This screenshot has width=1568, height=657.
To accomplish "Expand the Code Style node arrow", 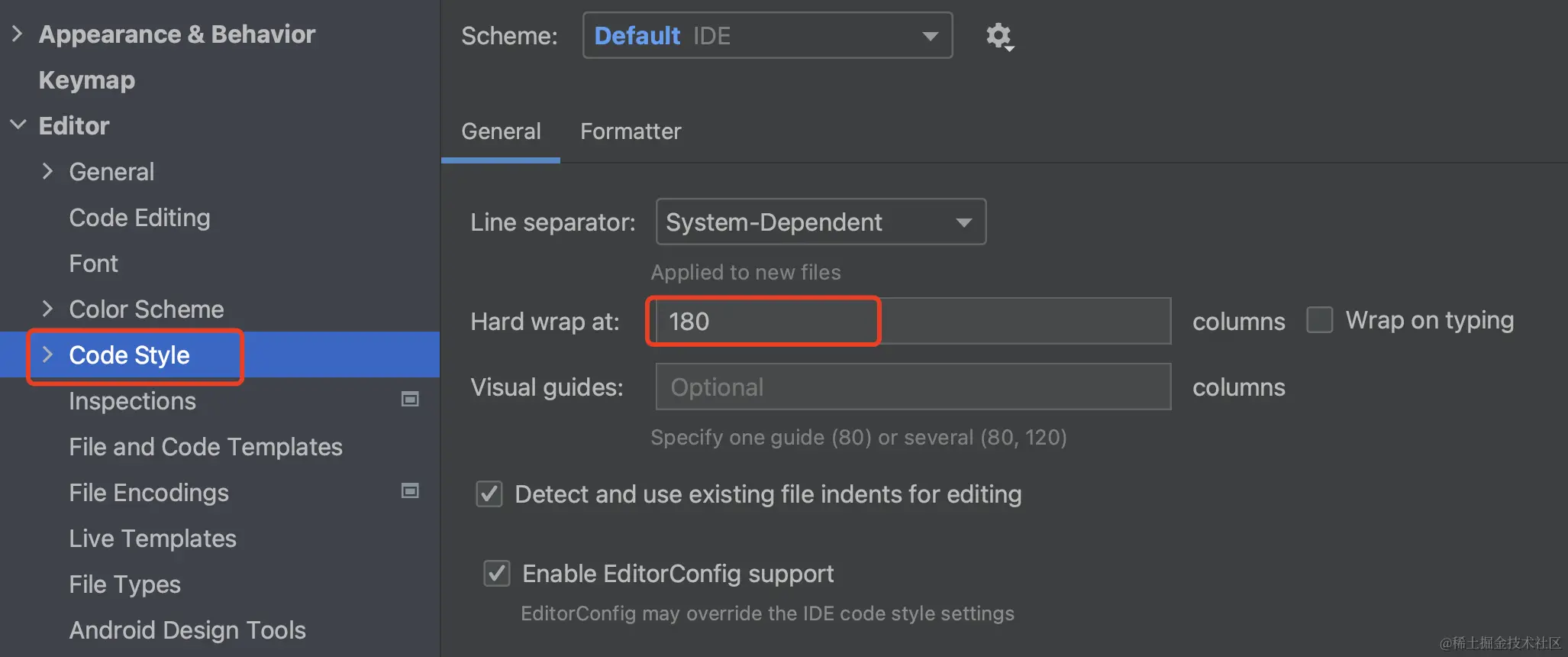I will [48, 354].
